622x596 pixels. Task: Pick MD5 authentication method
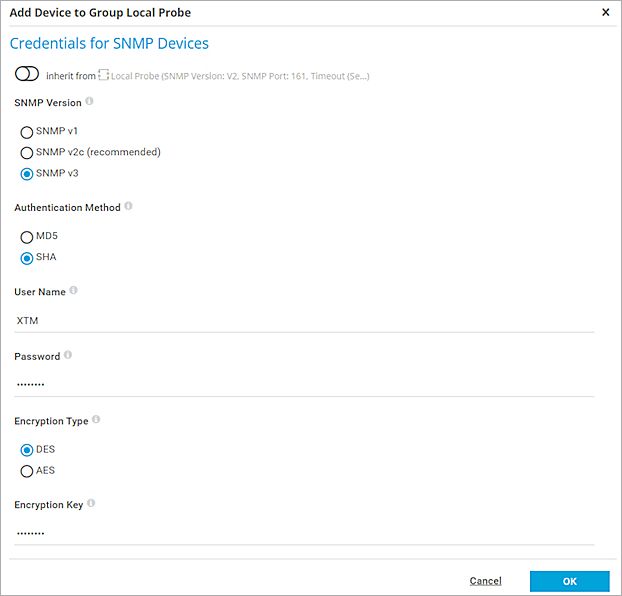[x=27, y=237]
